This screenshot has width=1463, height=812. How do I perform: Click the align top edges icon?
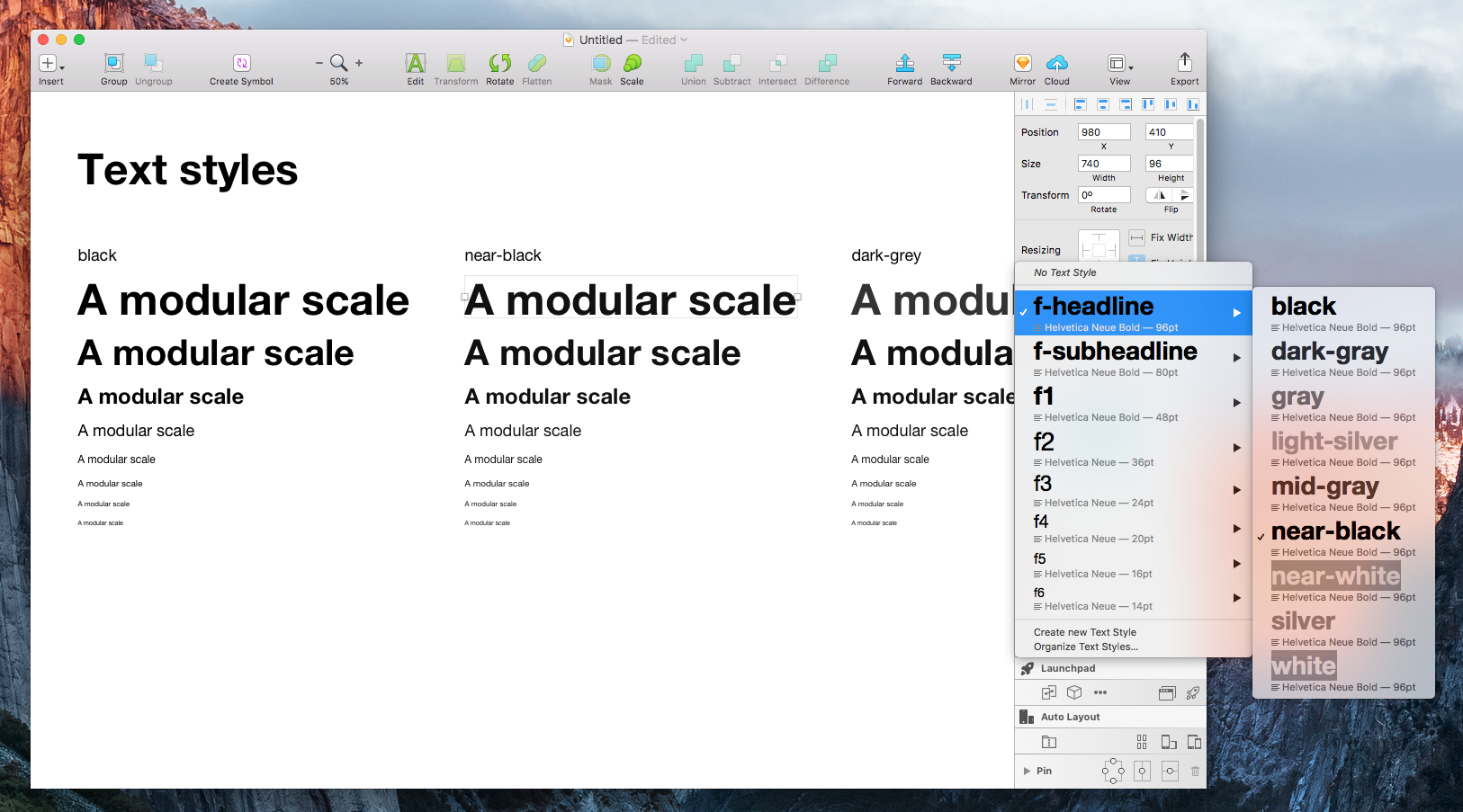(1148, 104)
